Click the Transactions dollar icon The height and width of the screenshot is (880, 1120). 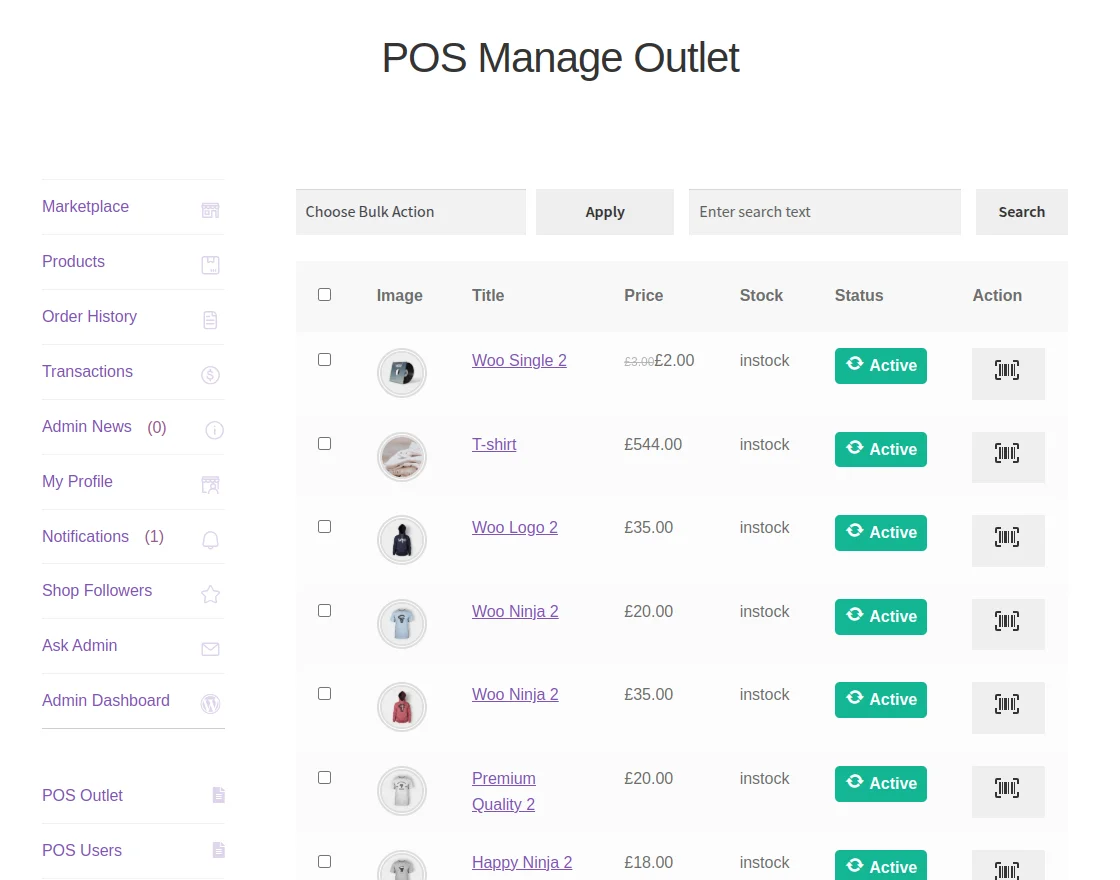point(210,375)
